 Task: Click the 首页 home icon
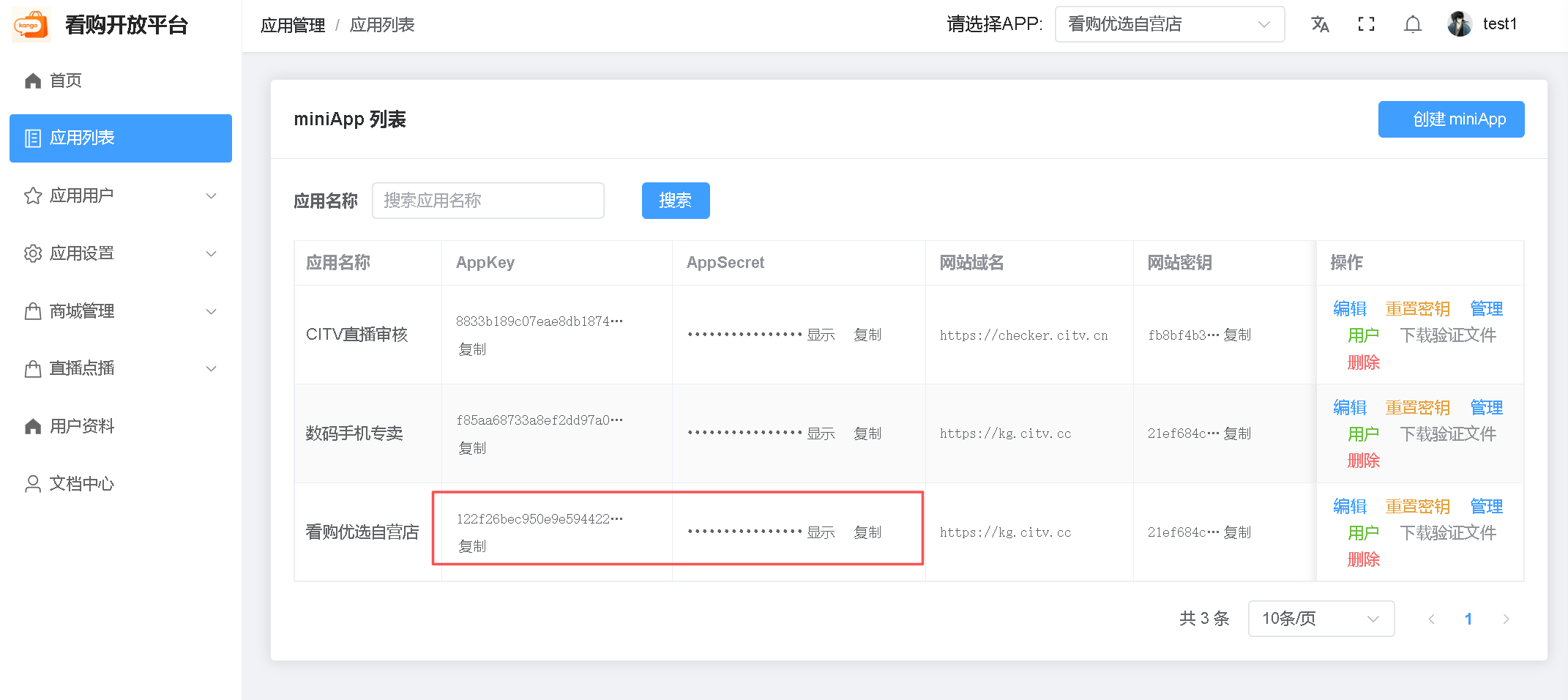point(33,81)
